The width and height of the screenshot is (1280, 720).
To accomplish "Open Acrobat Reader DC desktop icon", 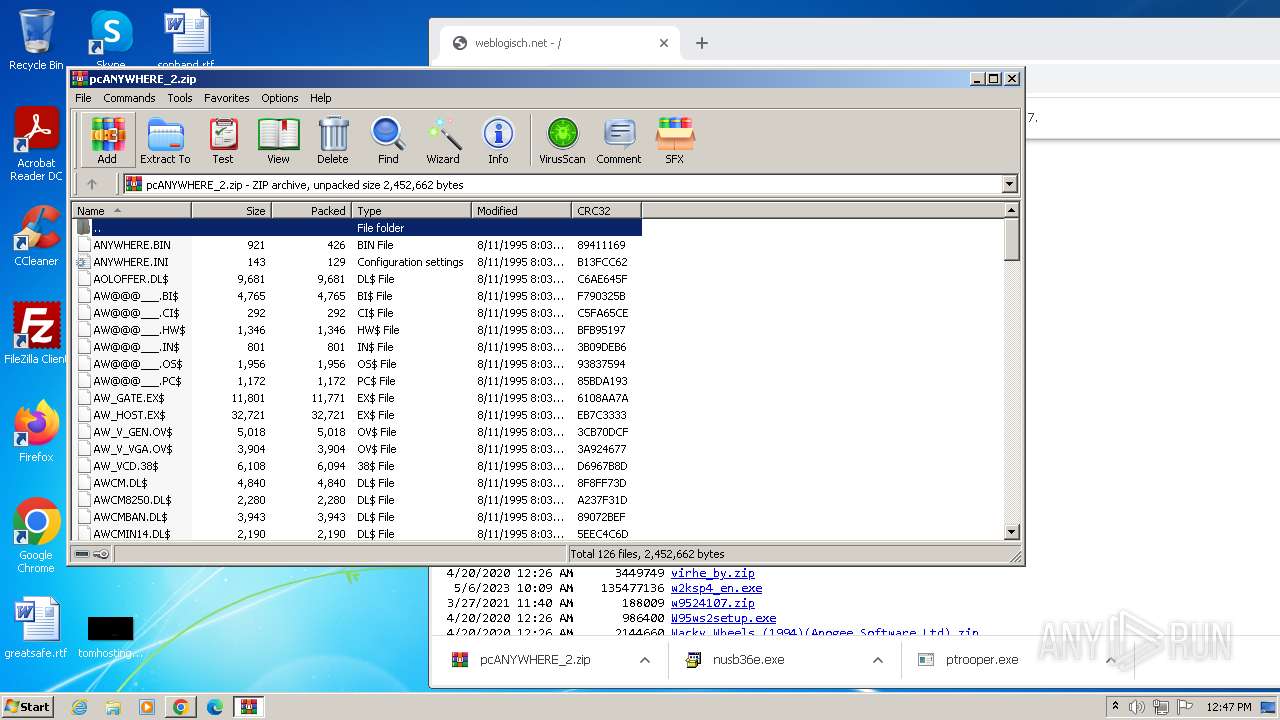I will point(36,145).
